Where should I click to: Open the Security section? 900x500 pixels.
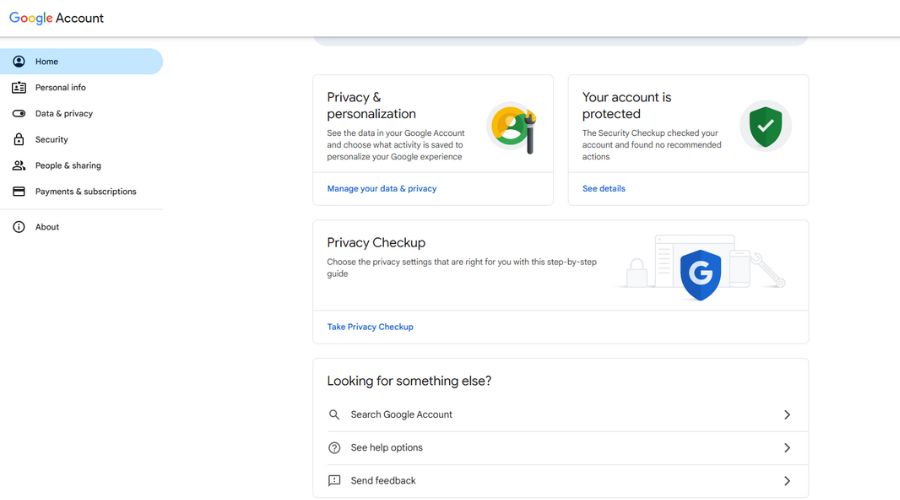(x=82, y=139)
